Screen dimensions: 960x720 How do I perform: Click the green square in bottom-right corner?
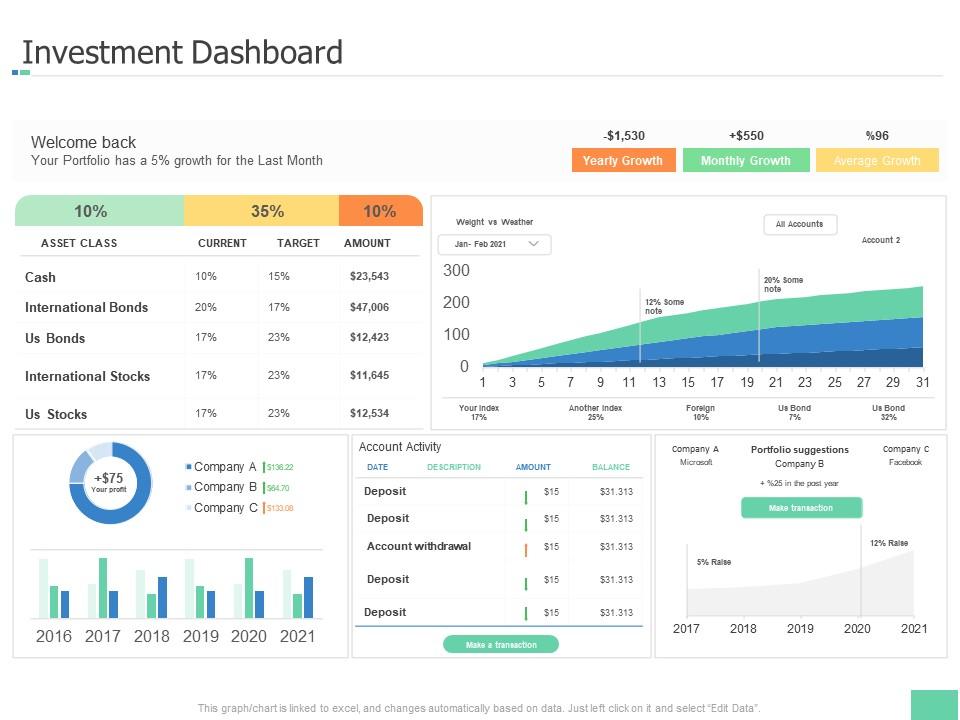coord(935,704)
